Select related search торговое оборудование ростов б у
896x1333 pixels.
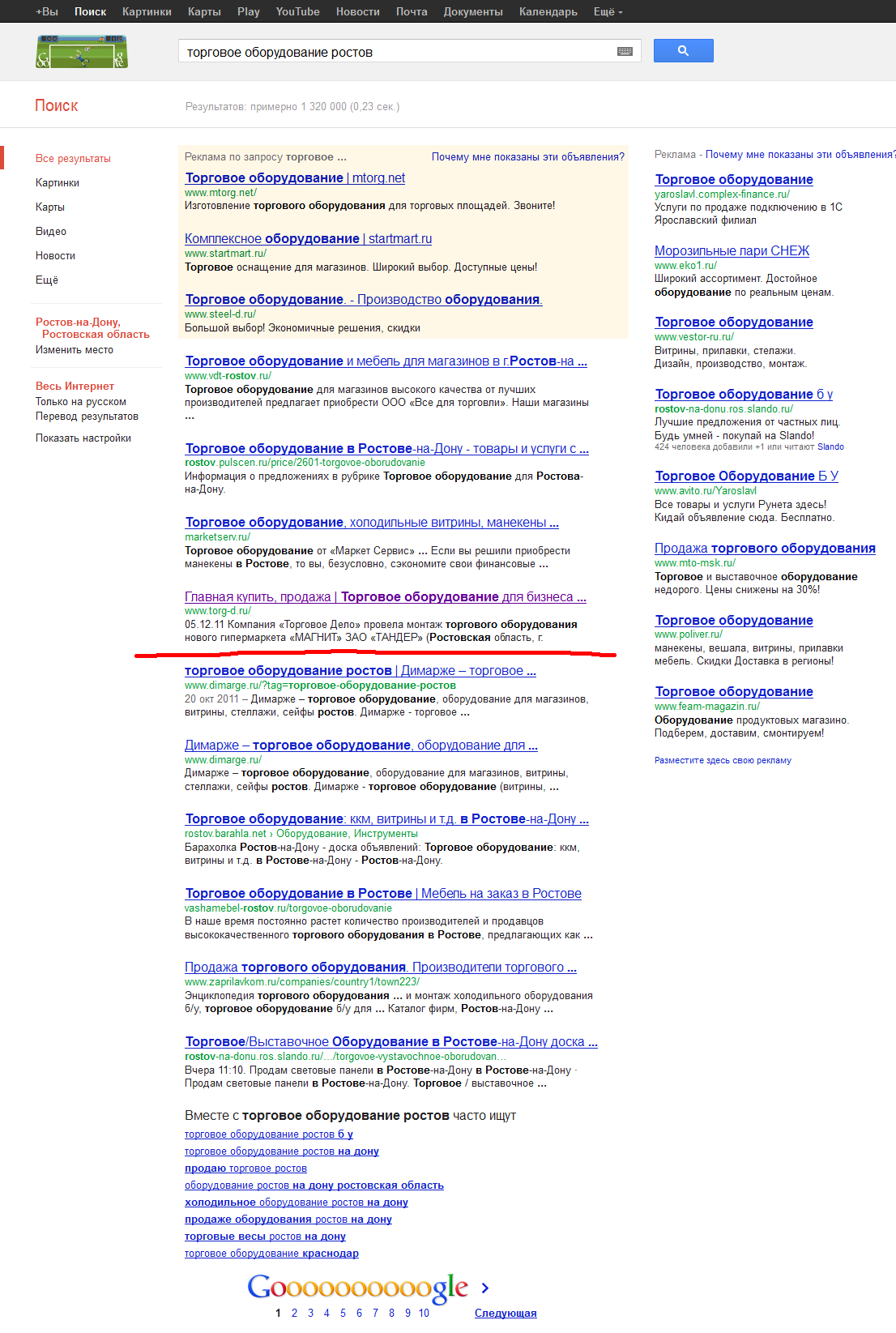pos(269,1134)
